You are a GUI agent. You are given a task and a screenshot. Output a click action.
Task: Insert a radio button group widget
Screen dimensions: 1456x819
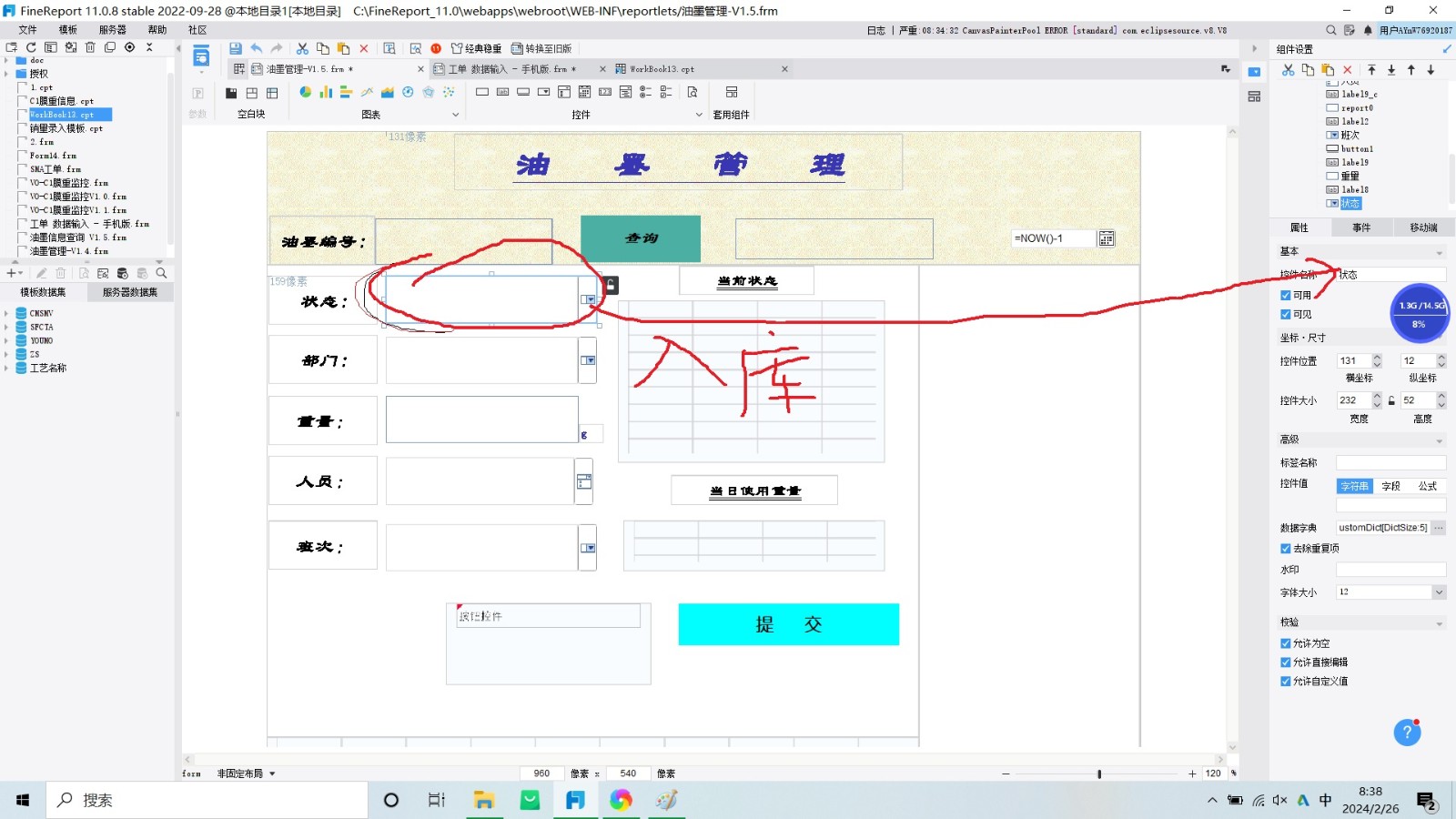pyautogui.click(x=645, y=92)
